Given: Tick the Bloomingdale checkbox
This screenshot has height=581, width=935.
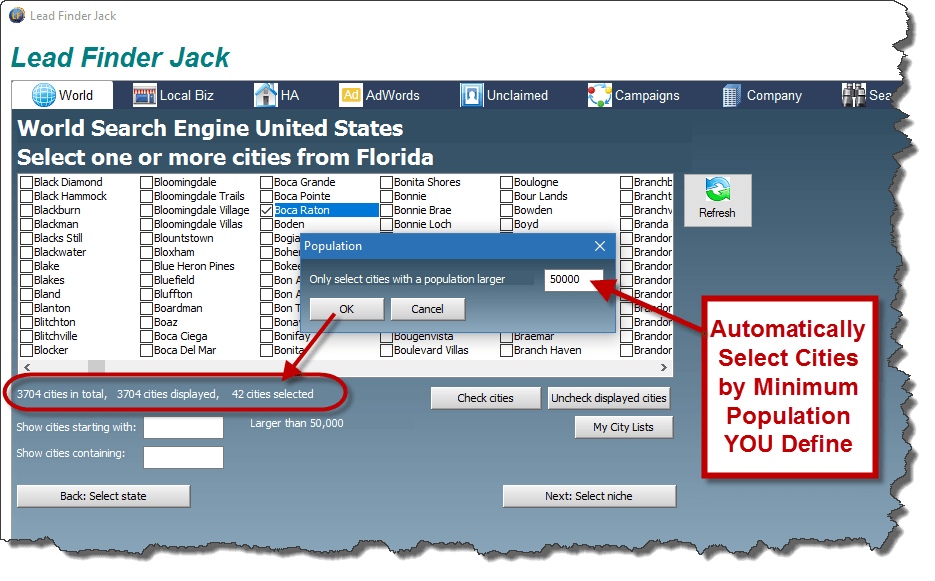Looking at the screenshot, I should [x=147, y=183].
